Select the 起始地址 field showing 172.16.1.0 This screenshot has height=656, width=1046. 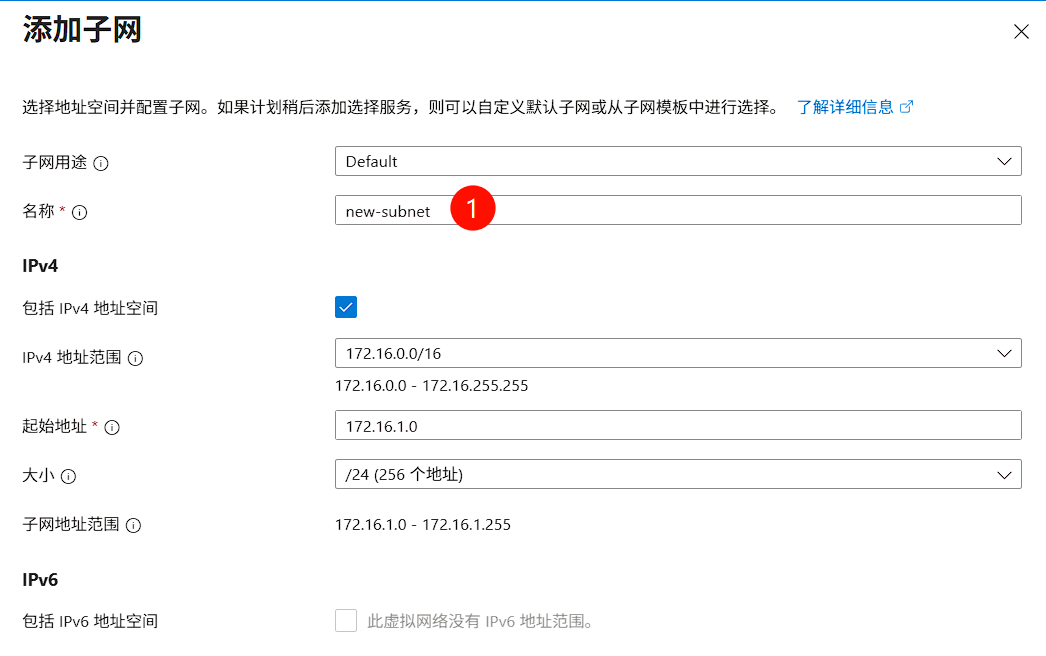678,425
